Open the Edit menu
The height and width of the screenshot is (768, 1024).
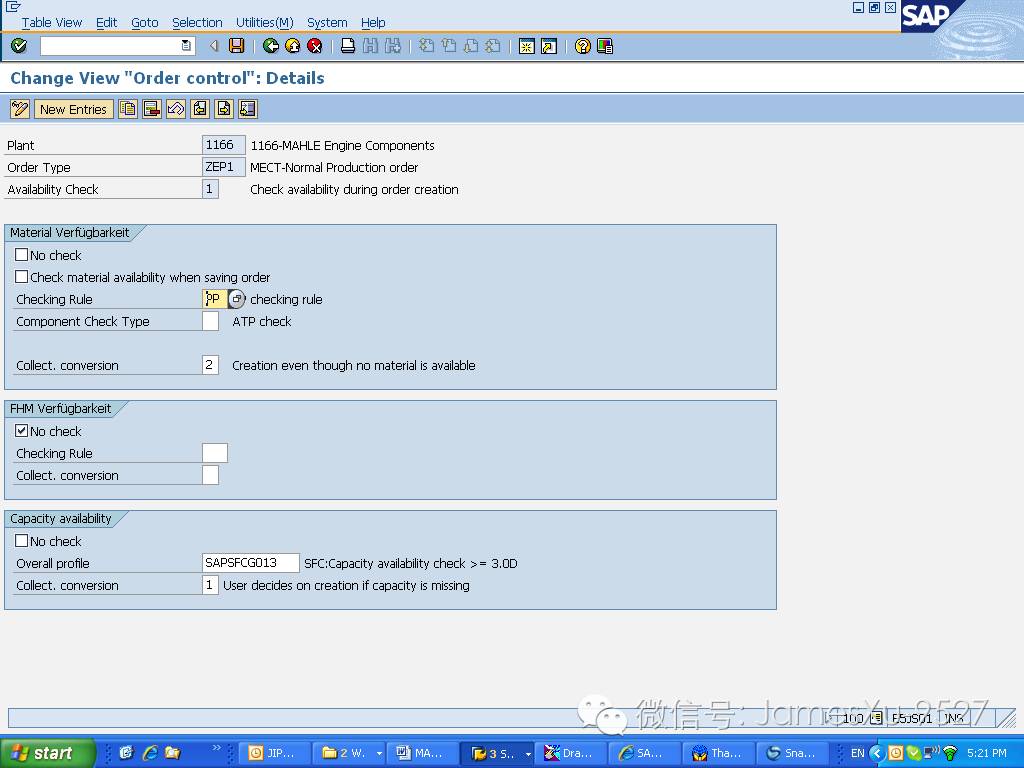pos(106,23)
